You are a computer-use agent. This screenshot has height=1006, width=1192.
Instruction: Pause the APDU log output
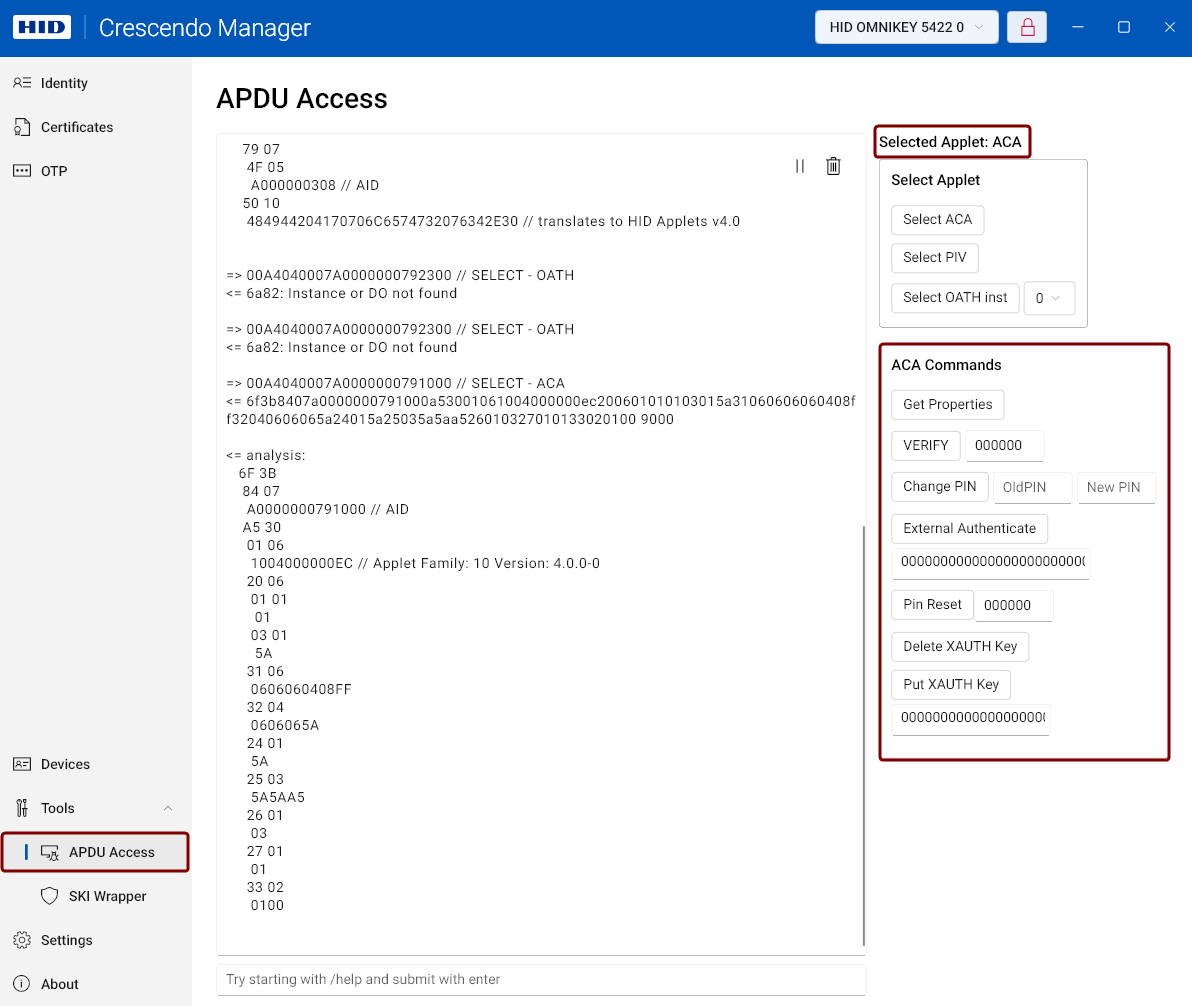click(x=800, y=166)
